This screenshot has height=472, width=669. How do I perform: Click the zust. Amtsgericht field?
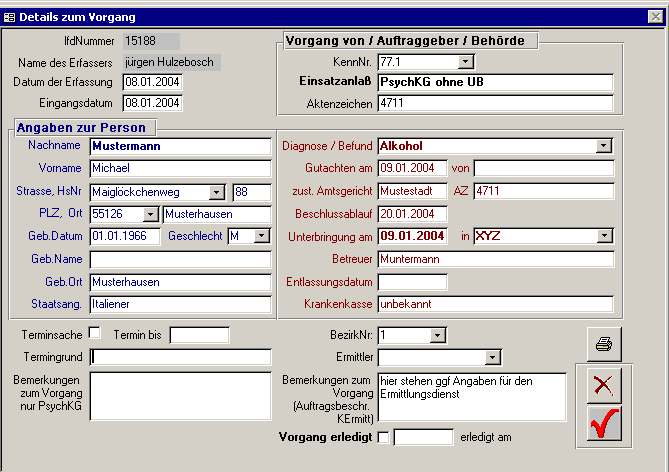[413, 191]
